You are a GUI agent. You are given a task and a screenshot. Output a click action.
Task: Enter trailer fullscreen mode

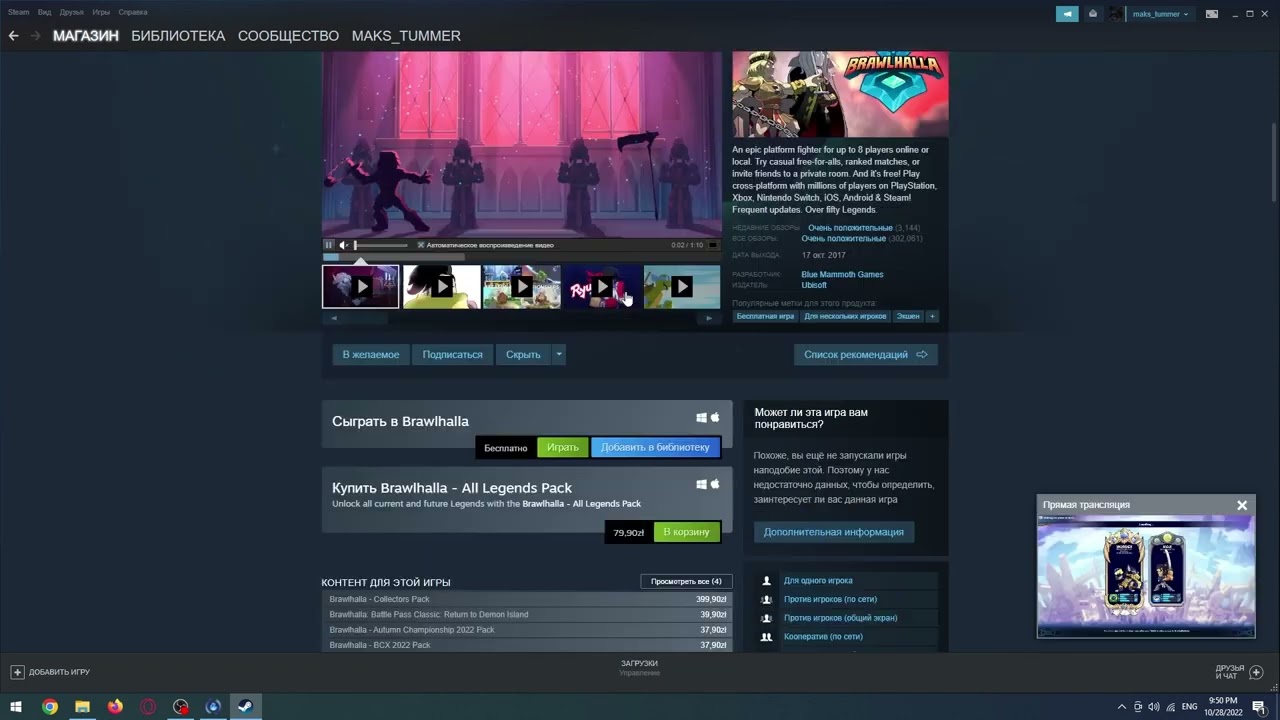click(x=713, y=245)
